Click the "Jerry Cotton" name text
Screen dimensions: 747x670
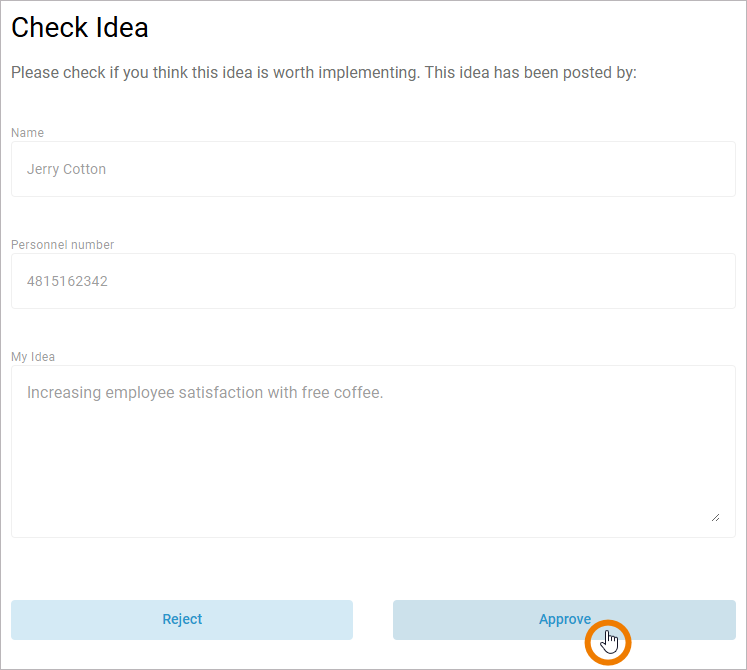click(x=66, y=169)
